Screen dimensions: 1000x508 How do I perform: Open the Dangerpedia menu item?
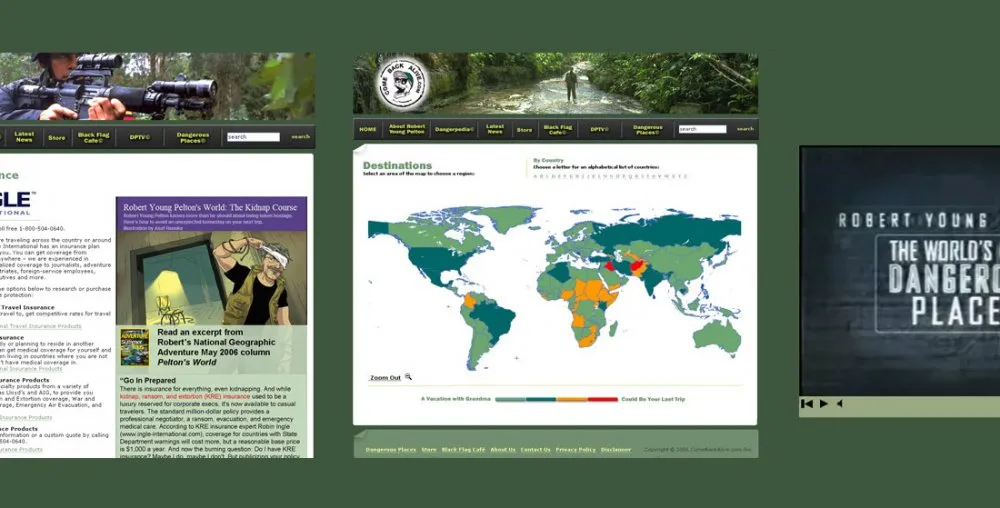point(453,129)
